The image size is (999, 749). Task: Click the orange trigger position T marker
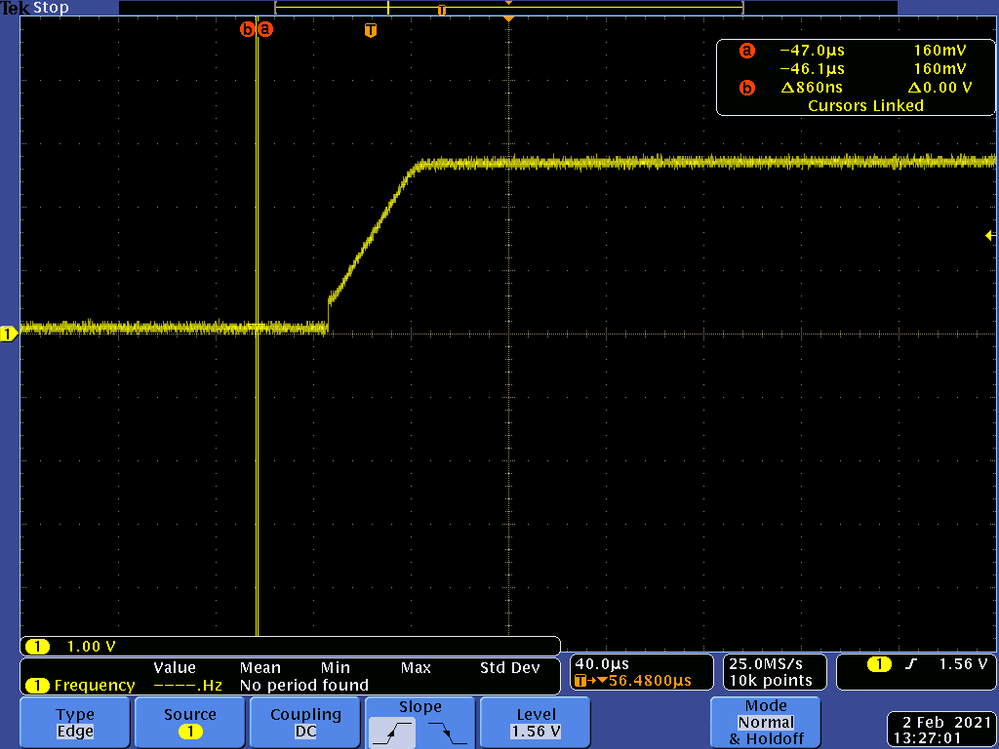point(370,30)
